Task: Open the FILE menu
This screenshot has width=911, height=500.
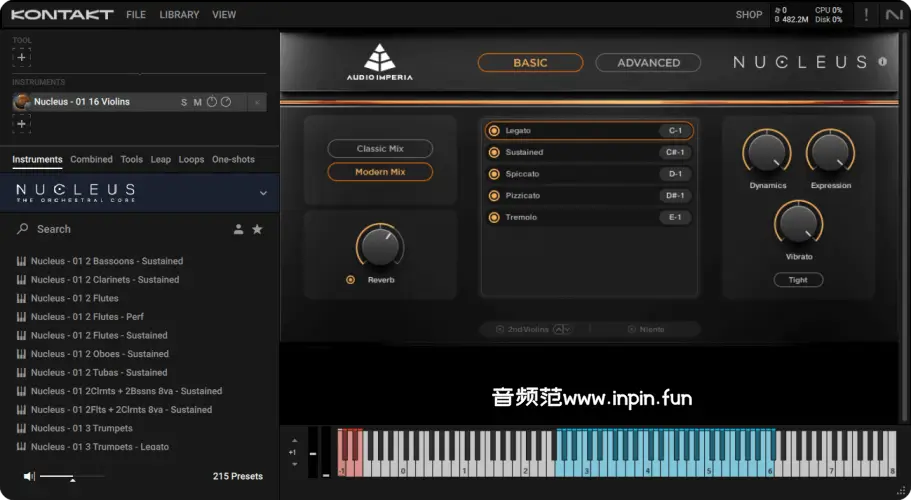Action: pyautogui.click(x=136, y=15)
